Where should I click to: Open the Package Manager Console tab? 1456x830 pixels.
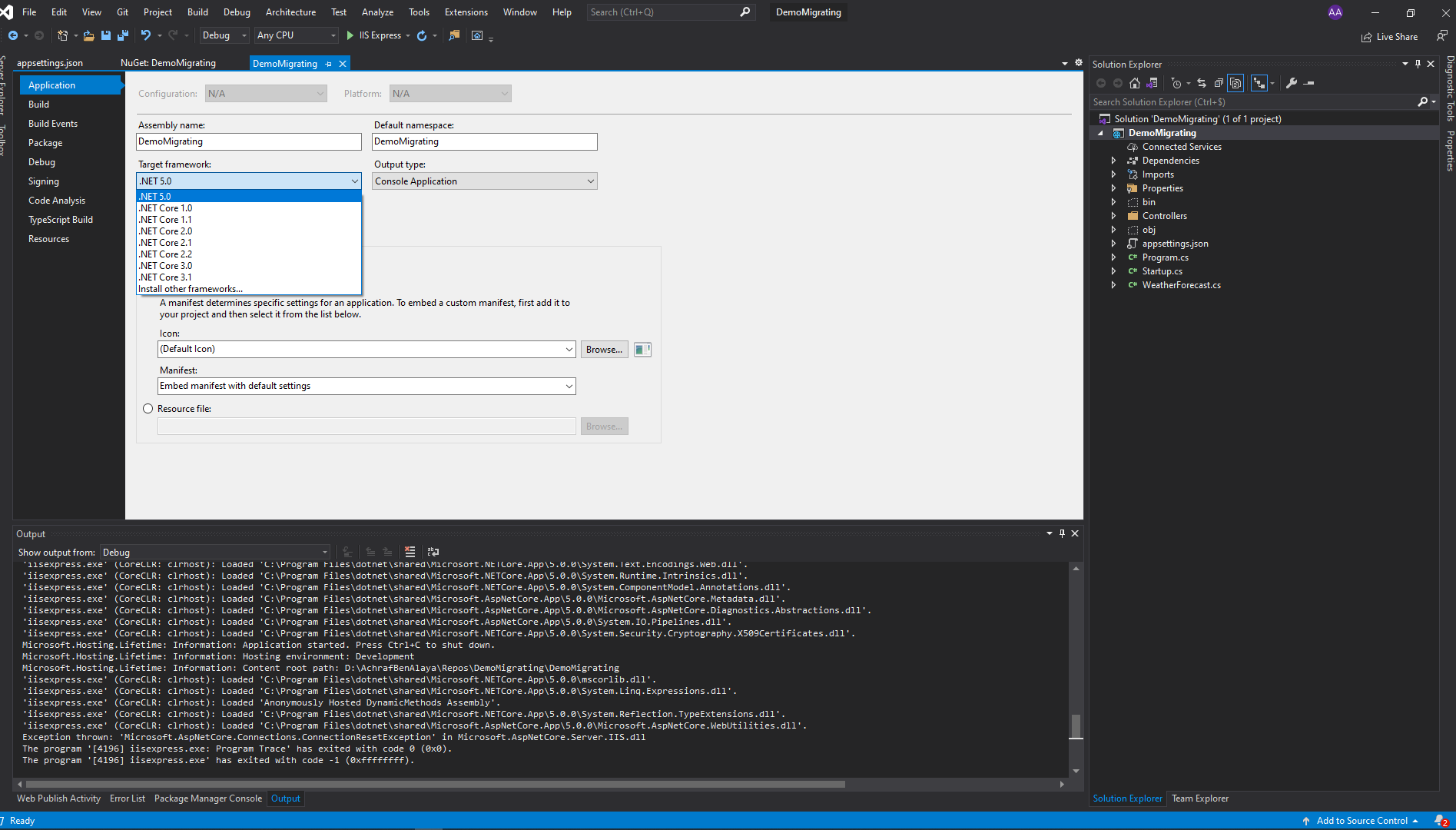click(208, 798)
